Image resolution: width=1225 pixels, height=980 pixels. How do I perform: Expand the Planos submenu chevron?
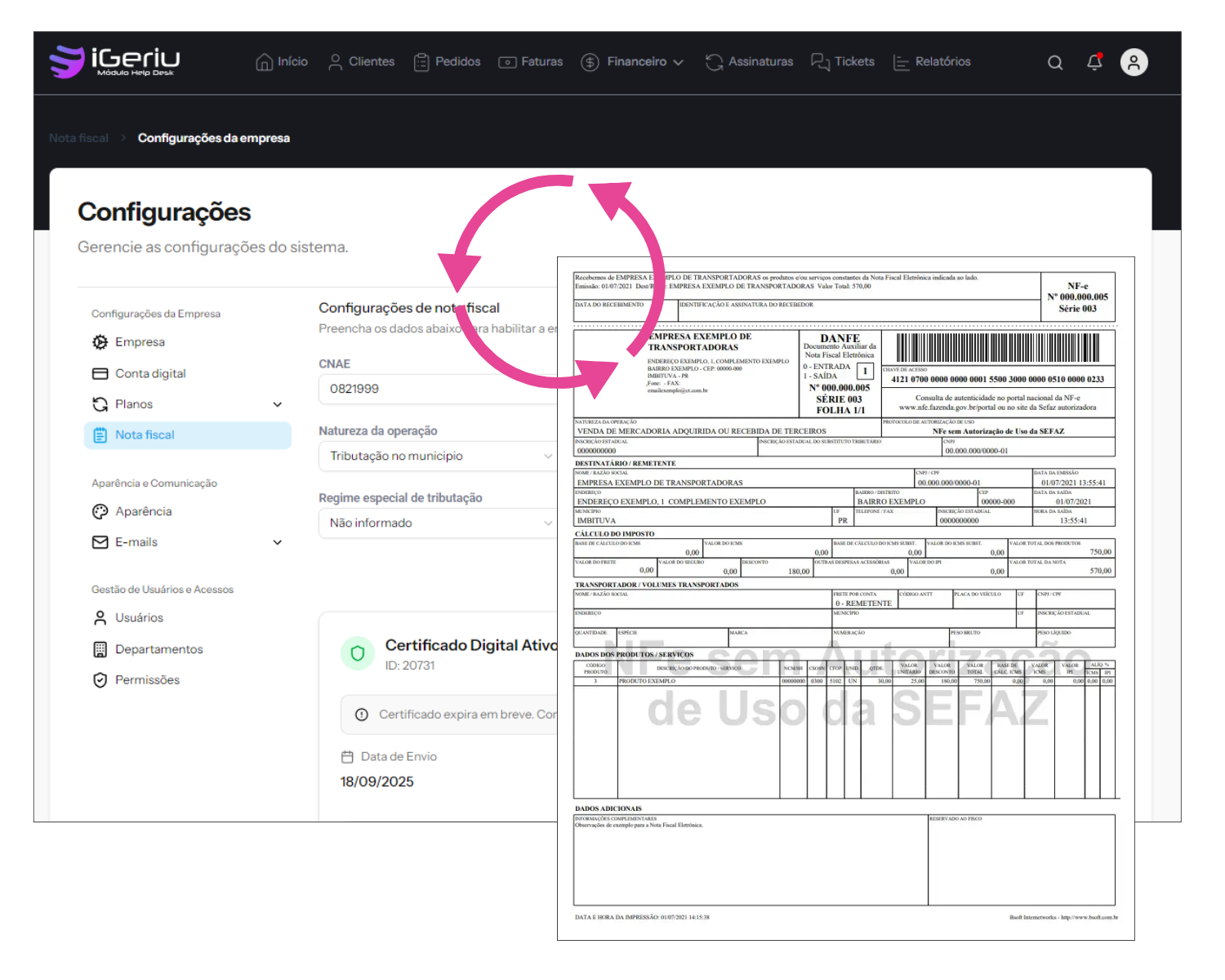tap(278, 404)
